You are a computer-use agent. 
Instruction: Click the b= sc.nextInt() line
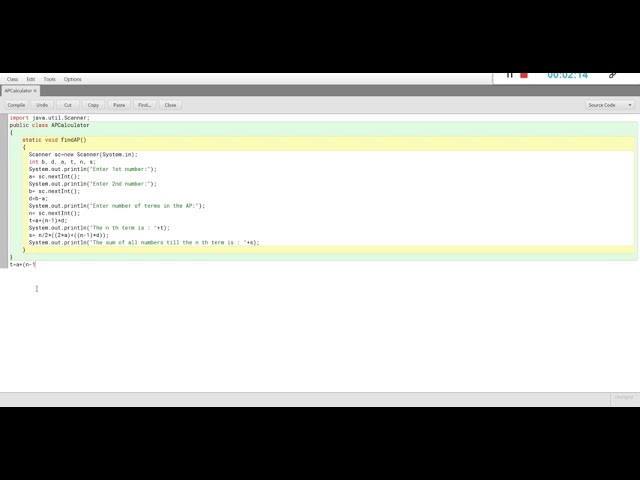pyautogui.click(x=54, y=191)
